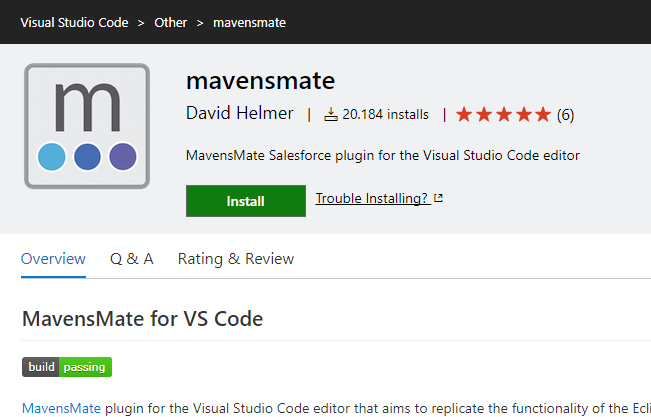Image resolution: width=651 pixels, height=417 pixels.
Task: Click the MavensMate for VS Code heading
Action: click(142, 319)
